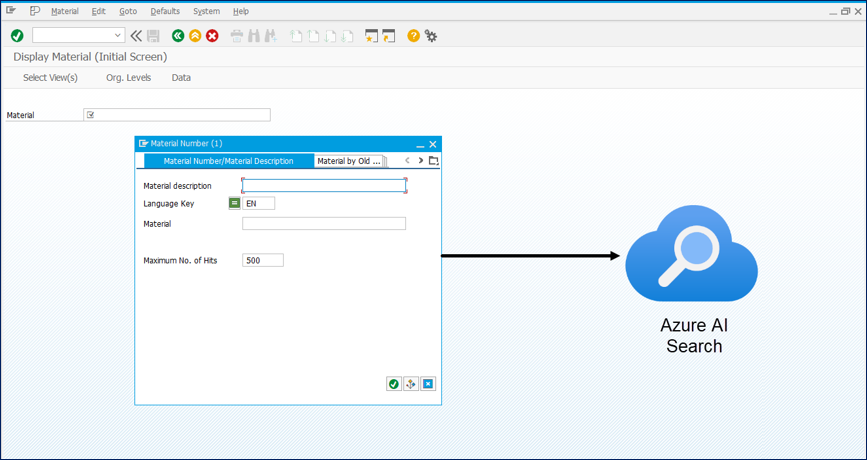Screen dimensions: 867x460
Task: Select Material Number/Material Description tab
Action: pyautogui.click(x=228, y=161)
